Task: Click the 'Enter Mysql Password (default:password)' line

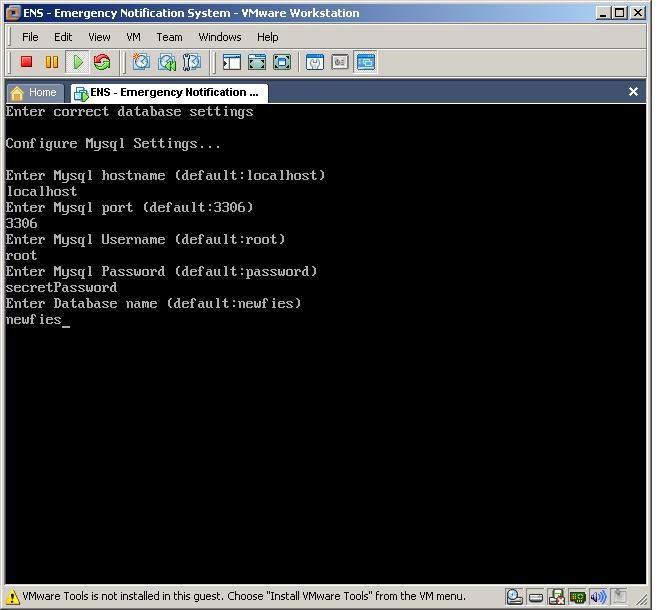Action: coord(161,272)
